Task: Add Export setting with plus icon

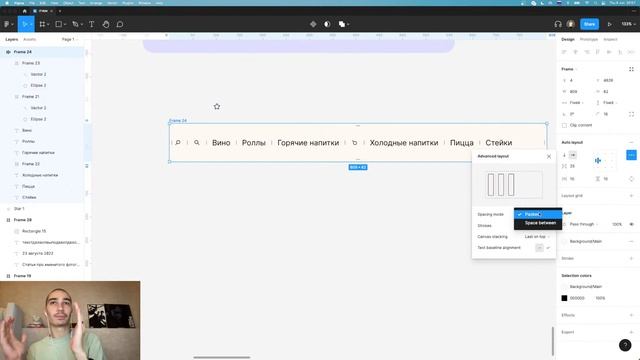Action: [631, 332]
